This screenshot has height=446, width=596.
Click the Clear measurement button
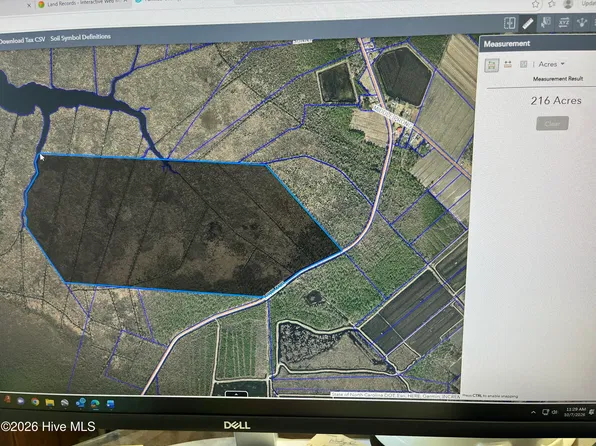(552, 124)
